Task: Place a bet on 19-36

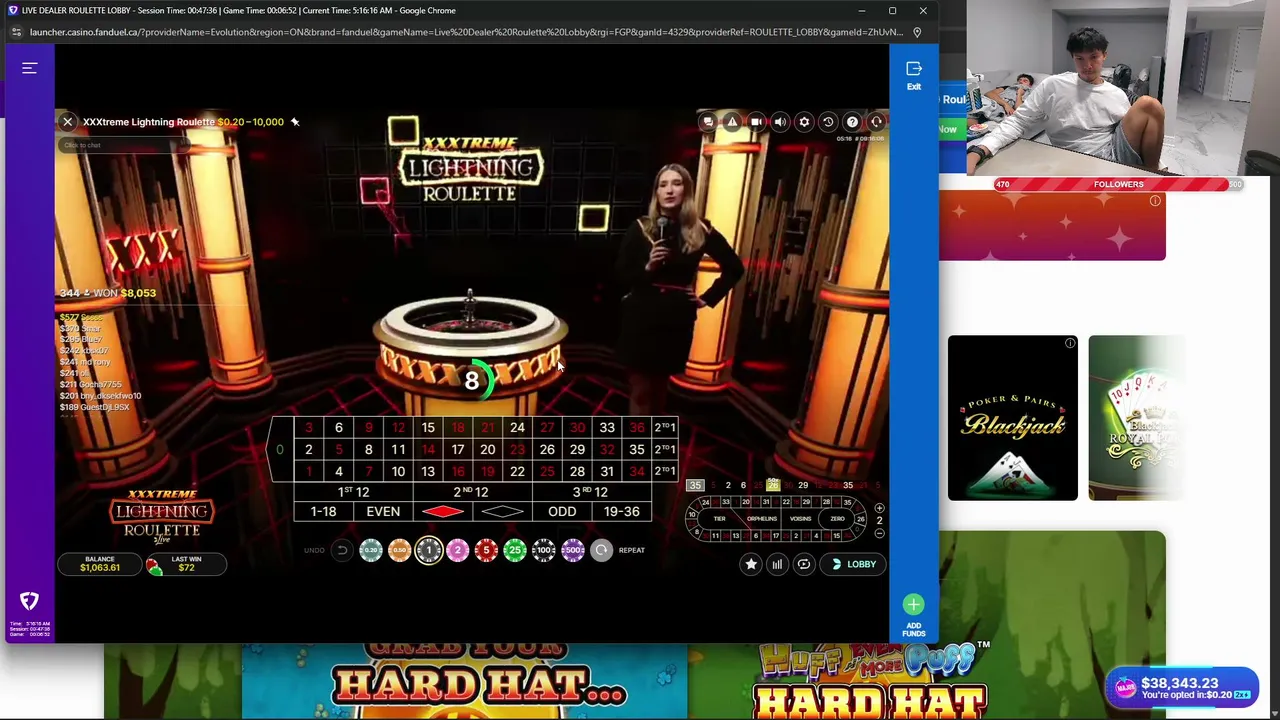Action: click(621, 511)
